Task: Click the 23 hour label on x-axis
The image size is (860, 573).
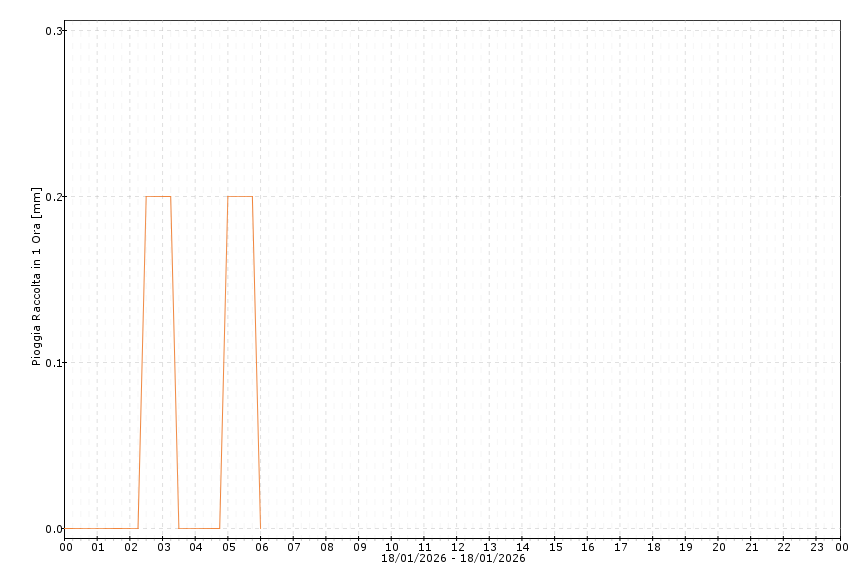Action: (816, 547)
